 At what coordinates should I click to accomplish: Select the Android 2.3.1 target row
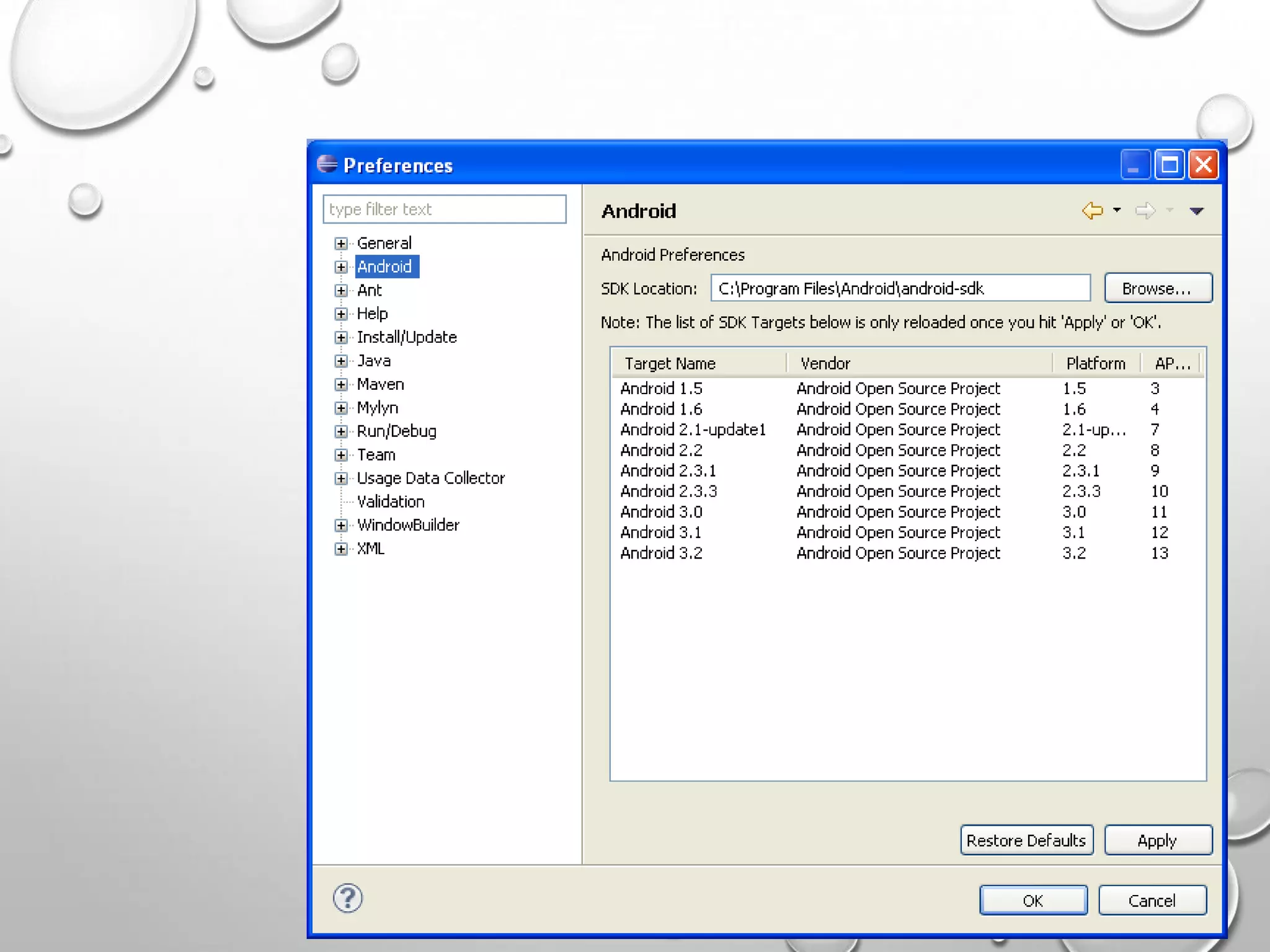point(908,470)
